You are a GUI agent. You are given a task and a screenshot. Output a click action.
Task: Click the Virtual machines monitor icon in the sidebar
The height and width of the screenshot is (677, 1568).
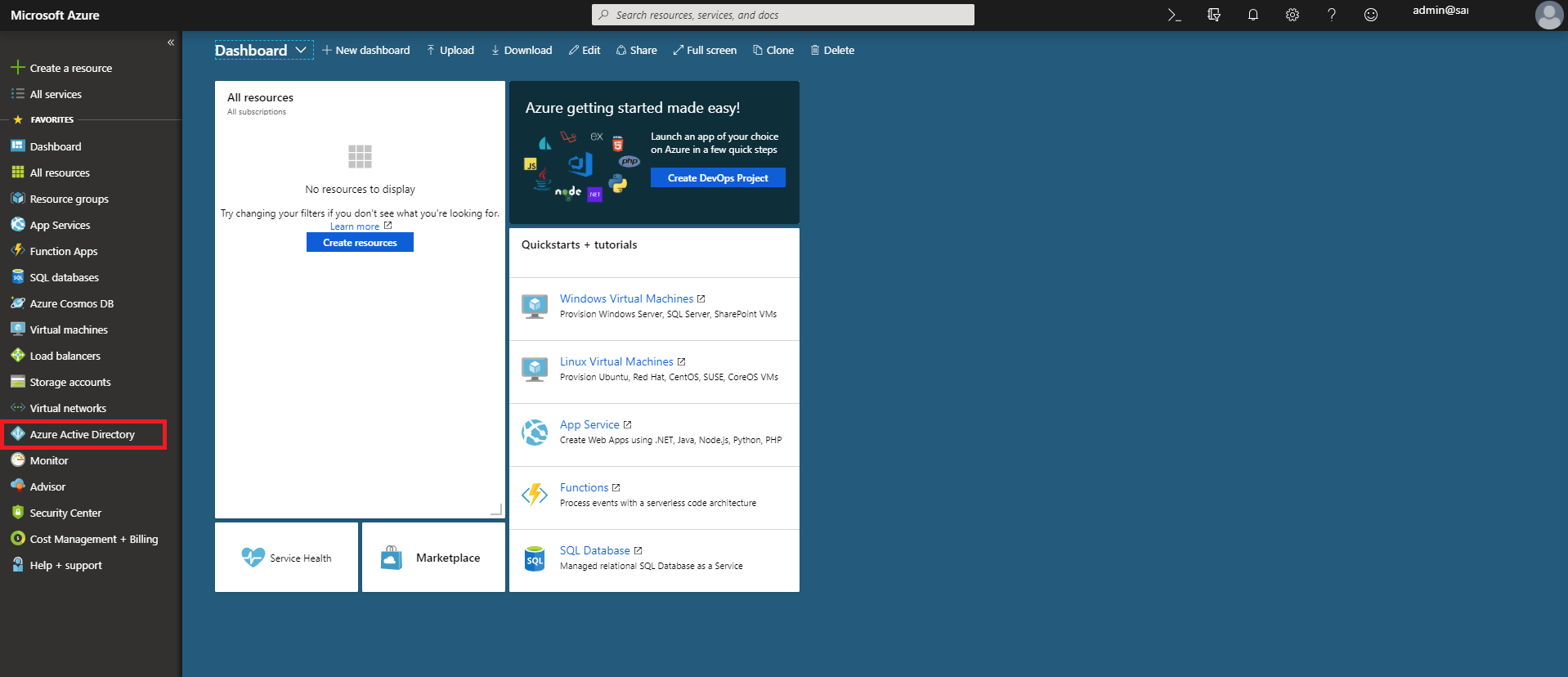(x=18, y=329)
